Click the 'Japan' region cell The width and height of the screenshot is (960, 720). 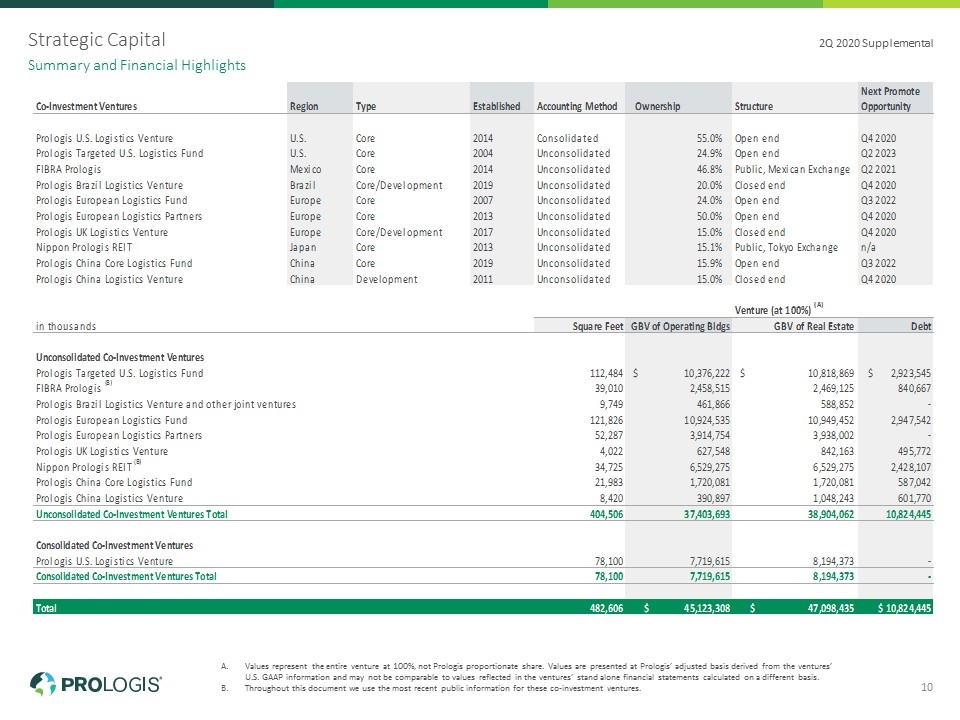(x=303, y=247)
